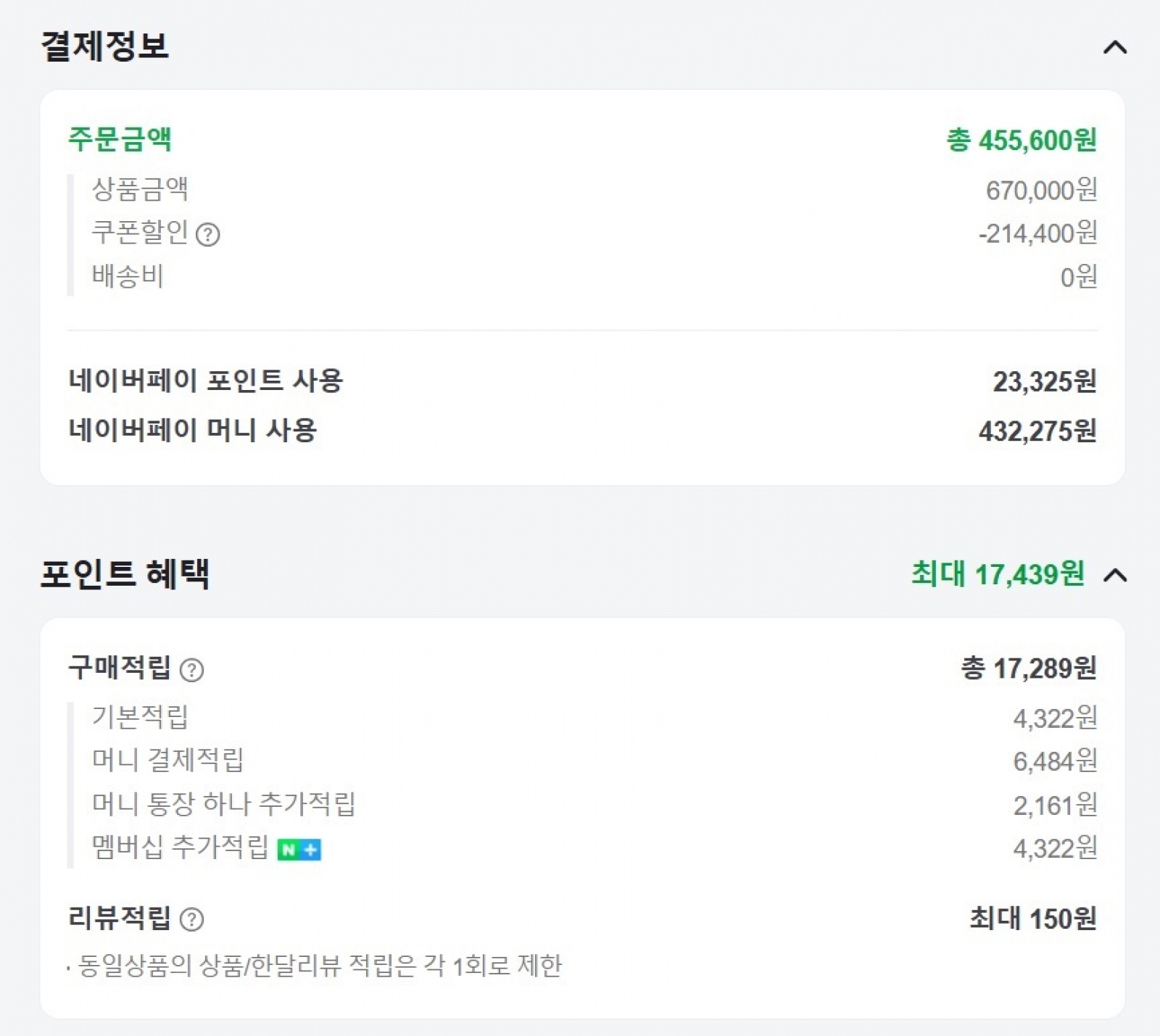Collapse the 결제정보 section chevron
1160x1036 pixels.
(1114, 48)
